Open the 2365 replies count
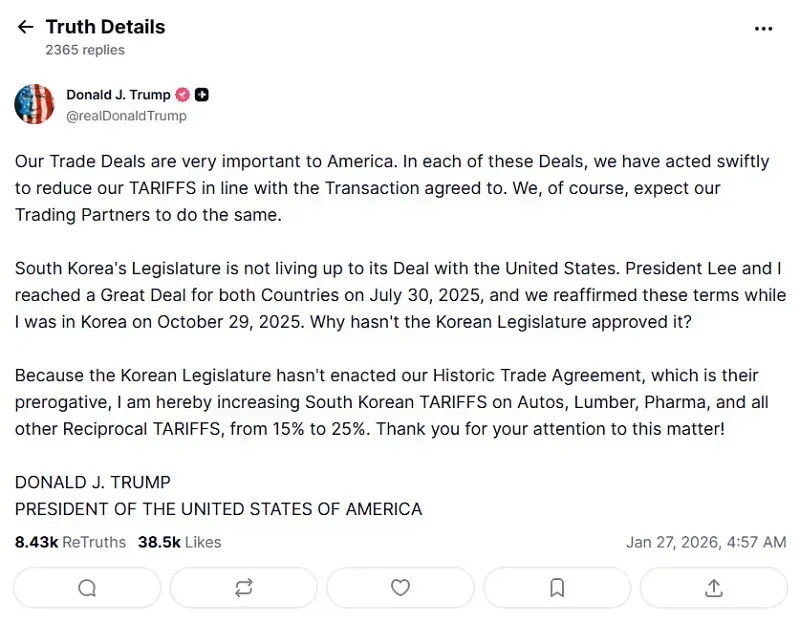 pos(84,49)
